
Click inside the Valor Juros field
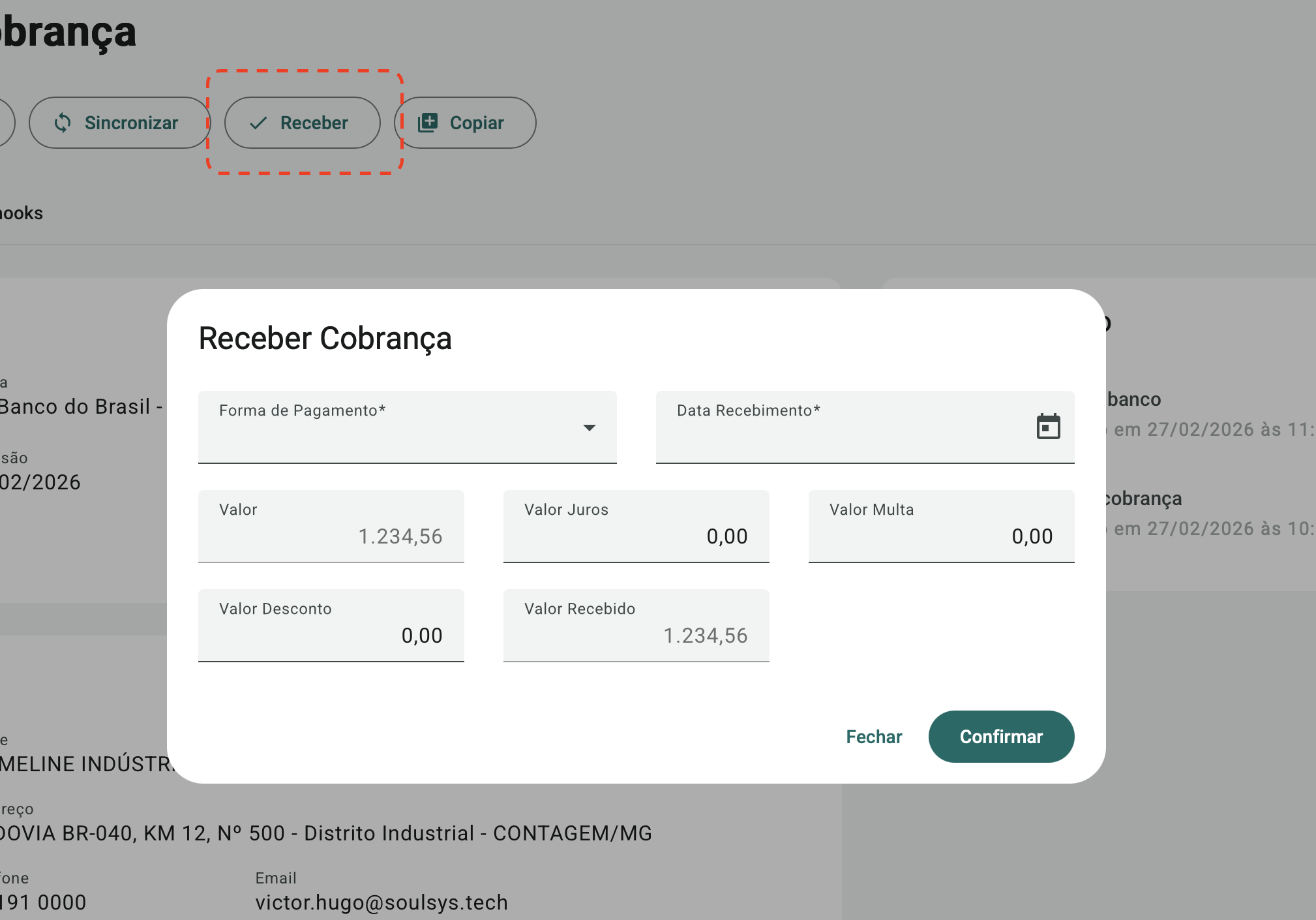point(636,529)
